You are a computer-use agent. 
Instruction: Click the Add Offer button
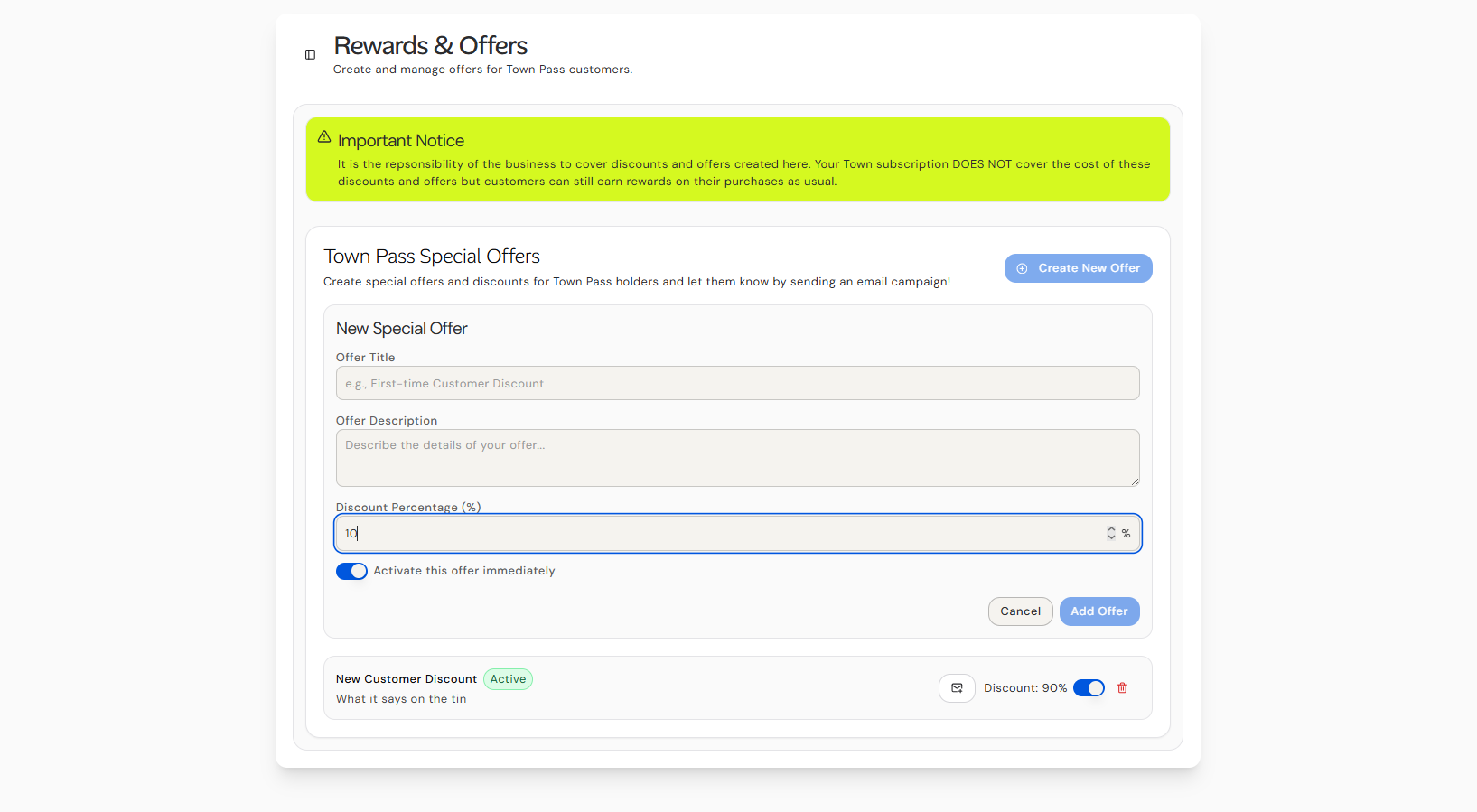pyautogui.click(x=1099, y=611)
